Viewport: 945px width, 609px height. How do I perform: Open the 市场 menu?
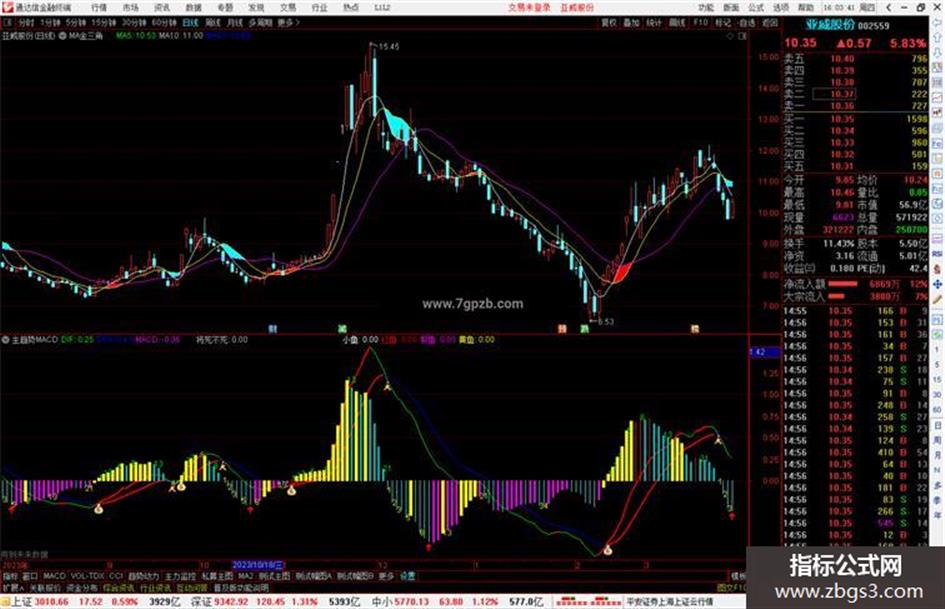tap(130, 7)
